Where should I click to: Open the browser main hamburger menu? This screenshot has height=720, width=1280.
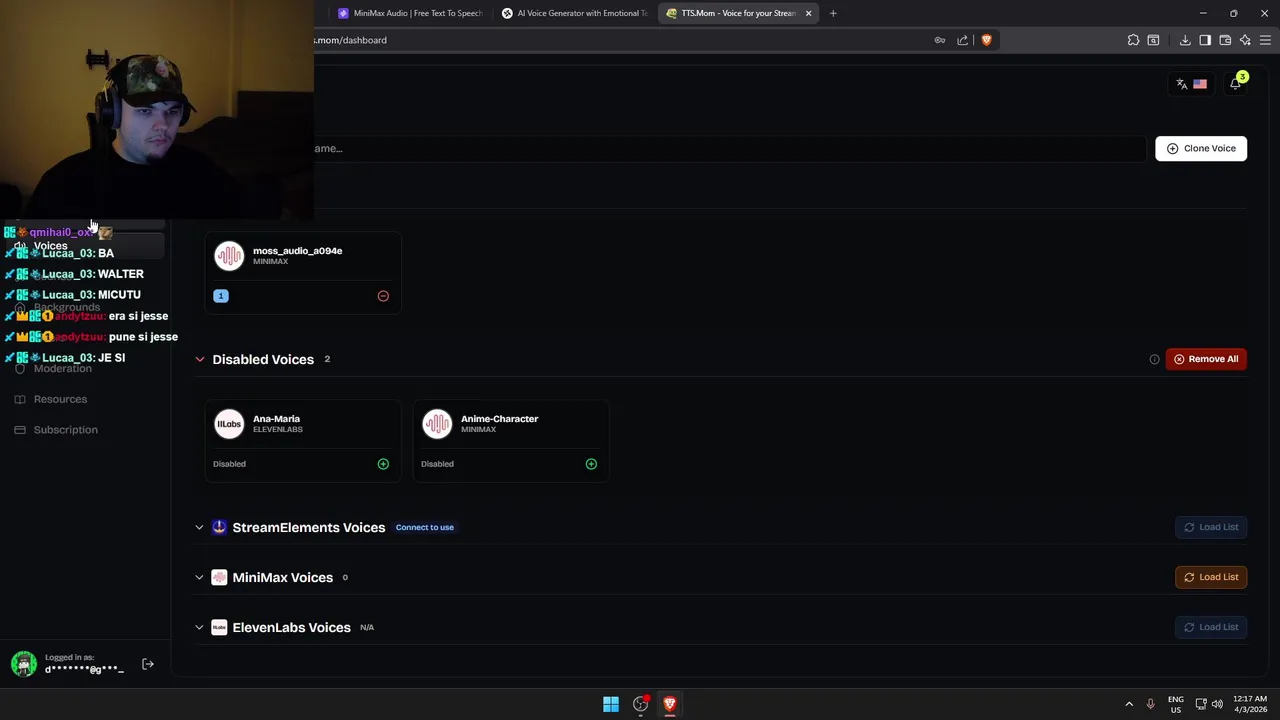pyautogui.click(x=1265, y=40)
